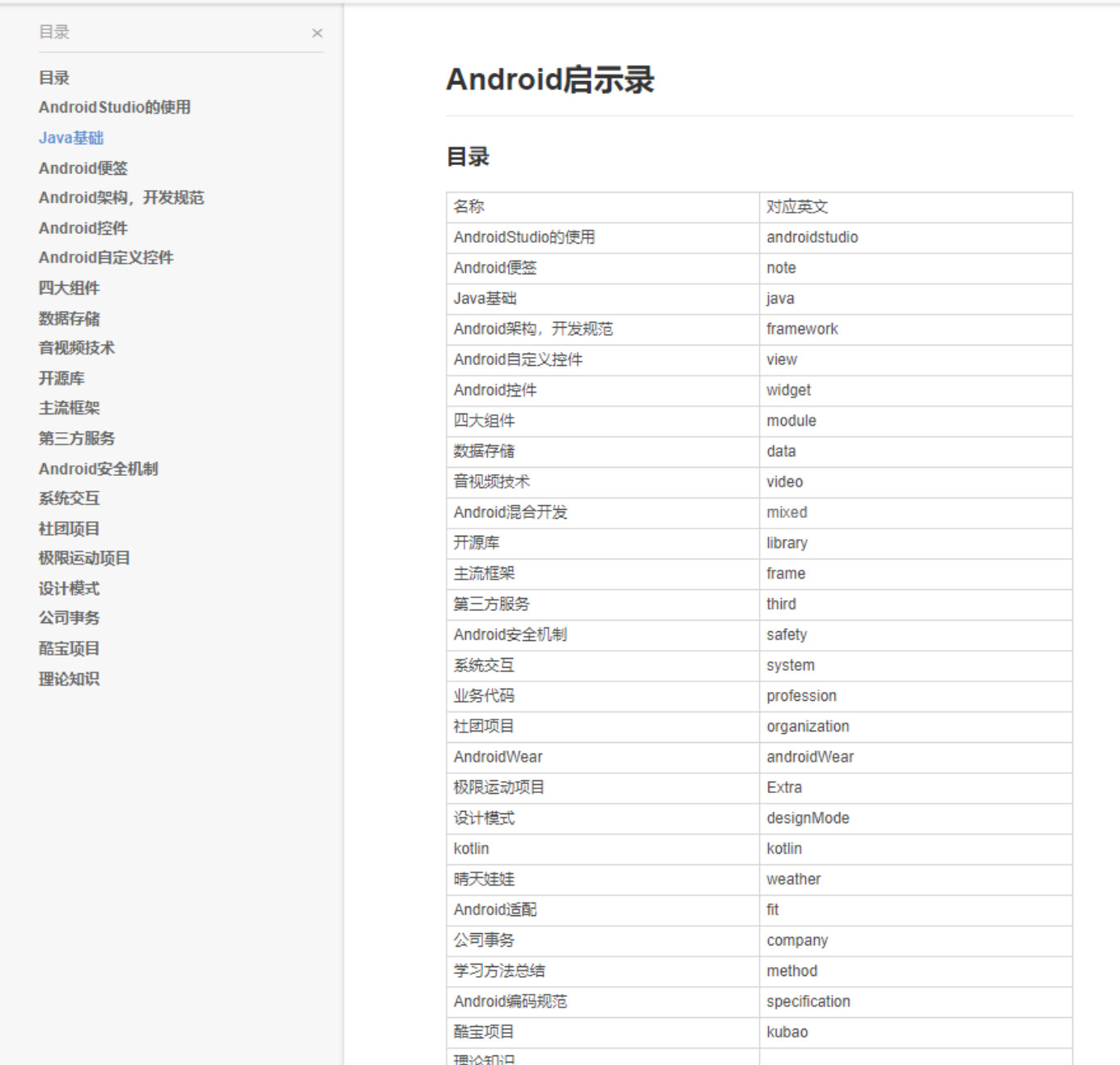Click the frame table cell
The width and height of the screenshot is (1120, 1065).
coord(916,574)
